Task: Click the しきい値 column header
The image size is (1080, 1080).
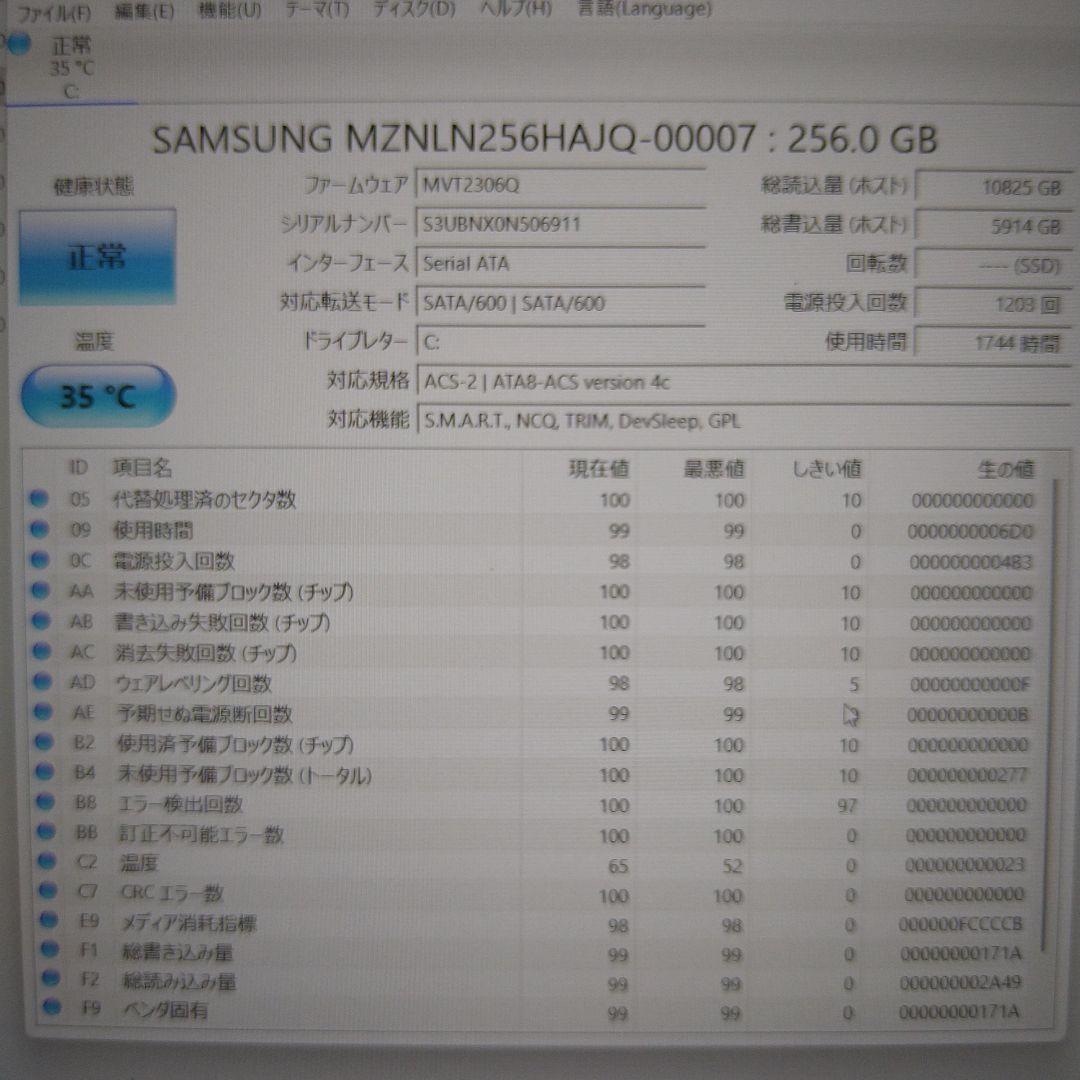Action: 827,469
